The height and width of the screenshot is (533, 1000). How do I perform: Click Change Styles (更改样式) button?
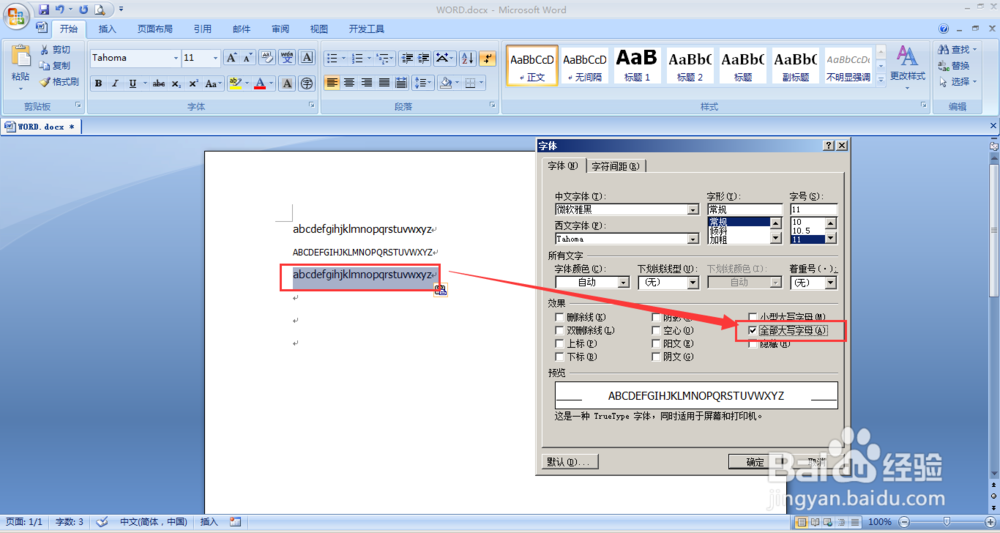pyautogui.click(x=908, y=66)
